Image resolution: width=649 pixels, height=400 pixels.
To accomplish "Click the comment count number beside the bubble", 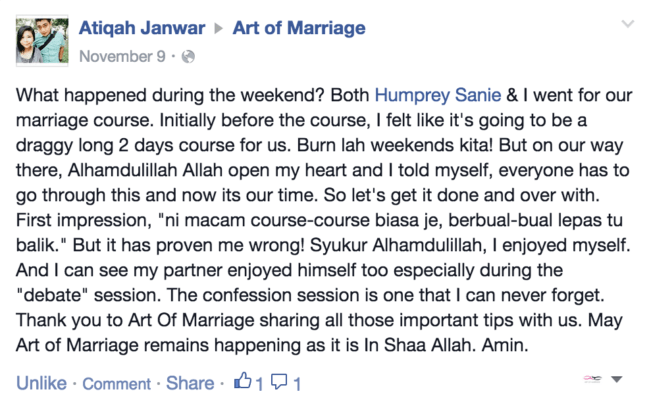I will 297,384.
